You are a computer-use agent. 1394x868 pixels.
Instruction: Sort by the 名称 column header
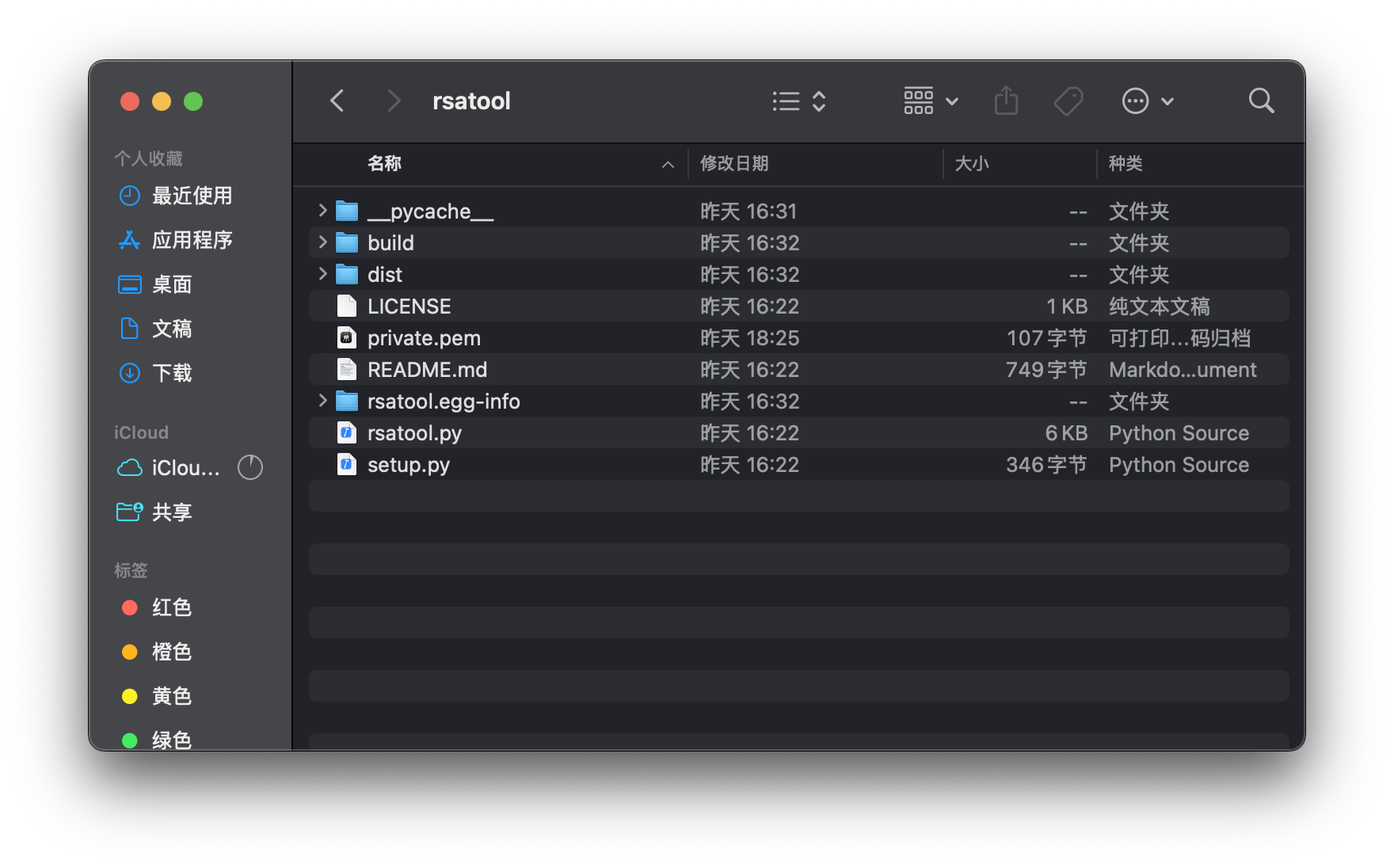coord(385,163)
